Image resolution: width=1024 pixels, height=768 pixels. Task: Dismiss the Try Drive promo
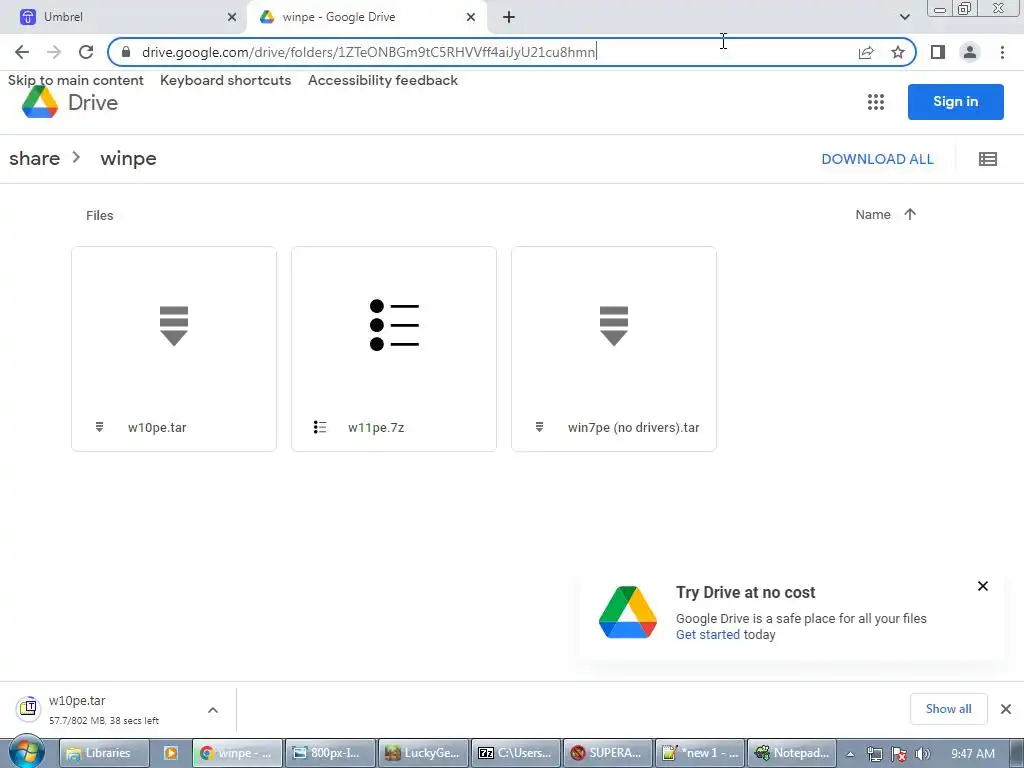coord(983,586)
